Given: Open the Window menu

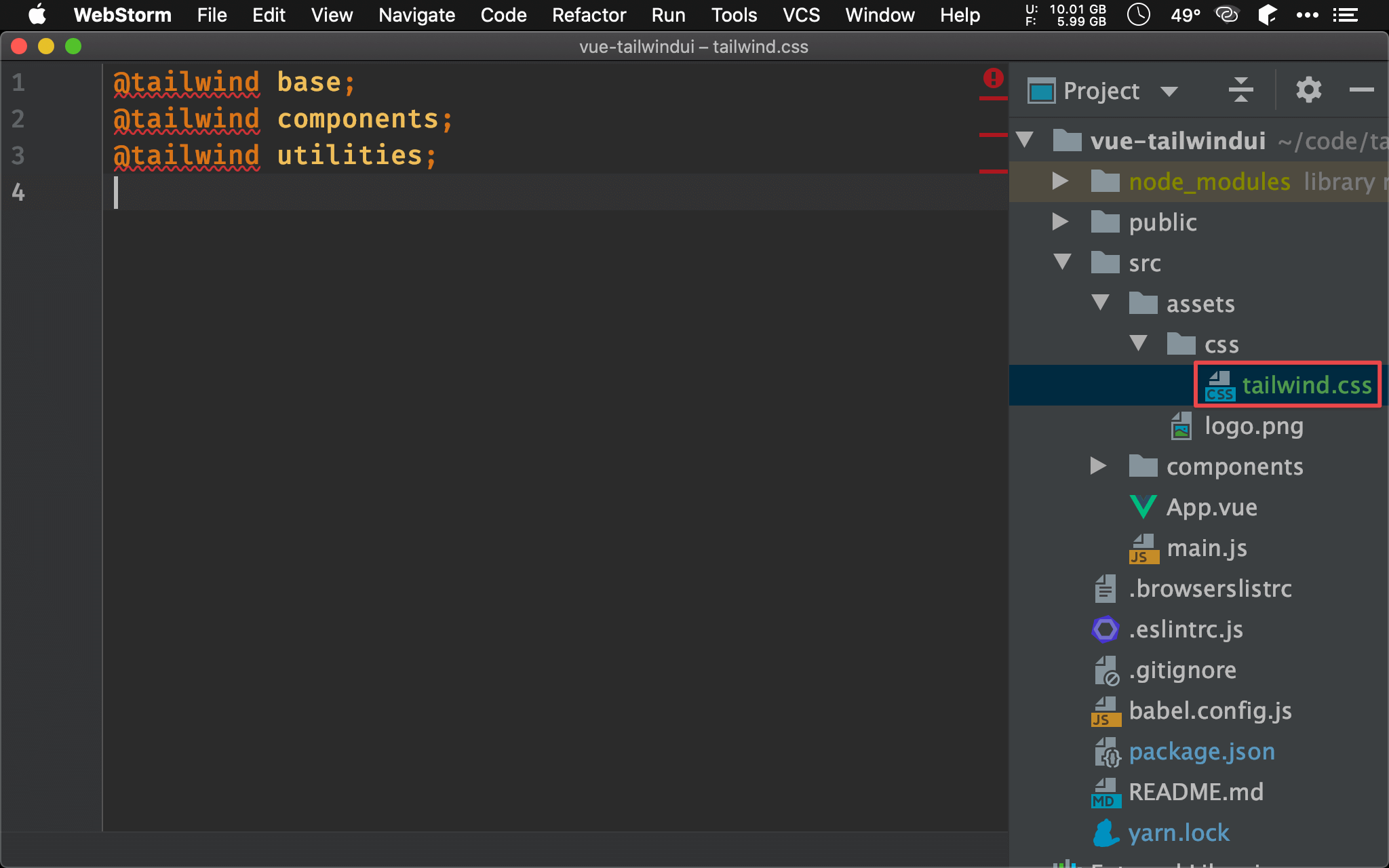Looking at the screenshot, I should pyautogui.click(x=880, y=15).
